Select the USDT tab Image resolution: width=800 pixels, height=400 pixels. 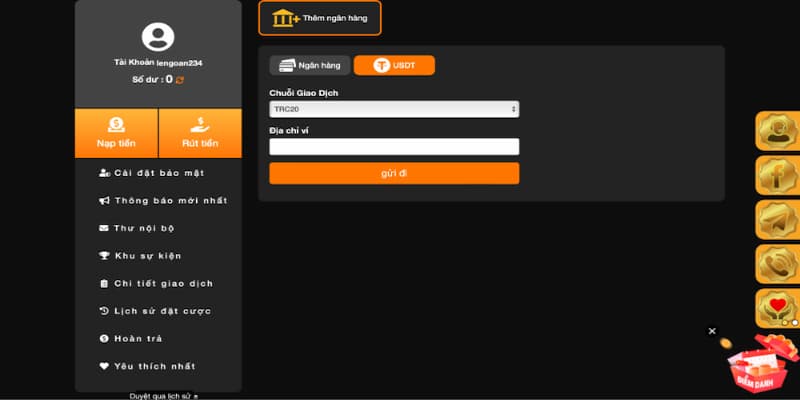coord(394,65)
